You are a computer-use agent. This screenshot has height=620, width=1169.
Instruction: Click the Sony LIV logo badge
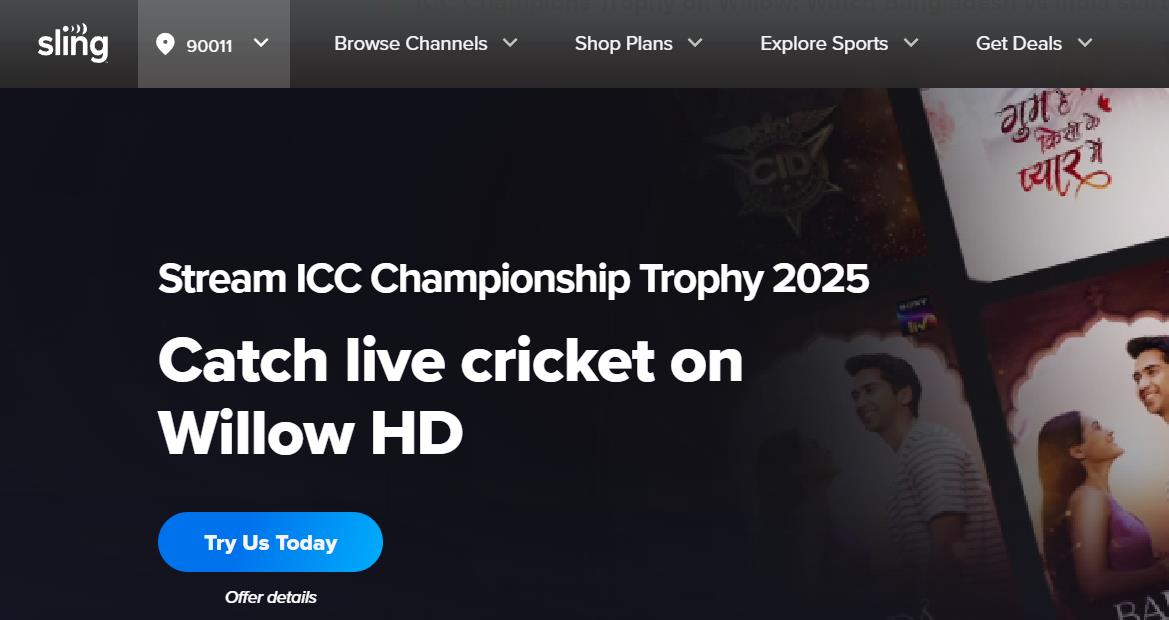pos(915,315)
